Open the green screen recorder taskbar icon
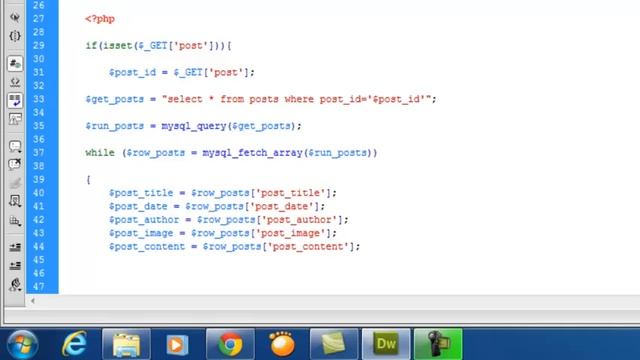This screenshot has width=640, height=360. click(438, 344)
